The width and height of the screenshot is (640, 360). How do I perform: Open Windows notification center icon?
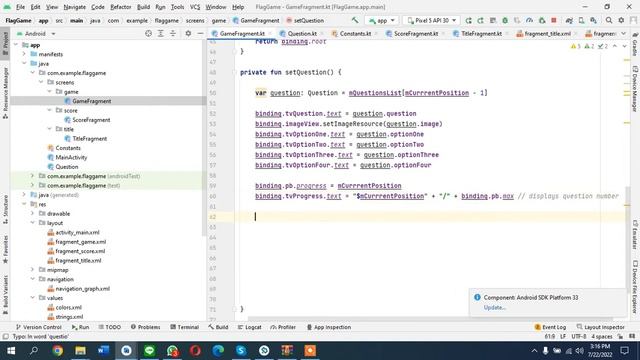[624, 351]
